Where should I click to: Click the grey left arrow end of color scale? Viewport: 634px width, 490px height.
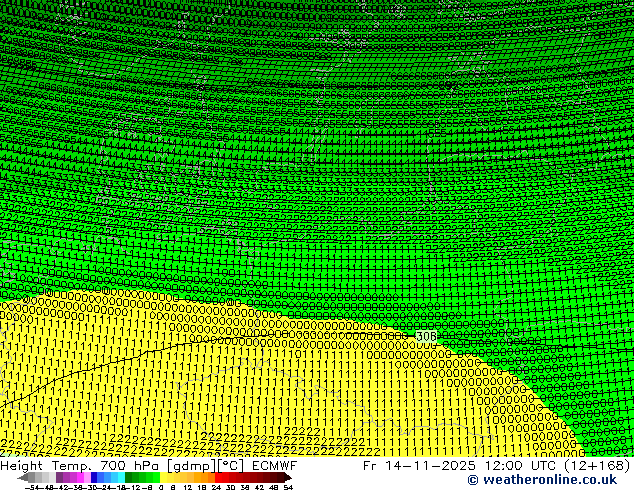pos(23,477)
